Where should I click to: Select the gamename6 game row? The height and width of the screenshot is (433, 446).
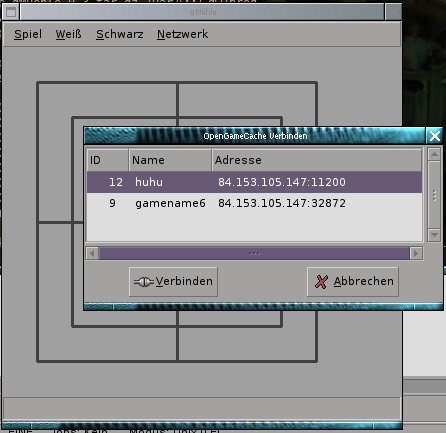254,203
